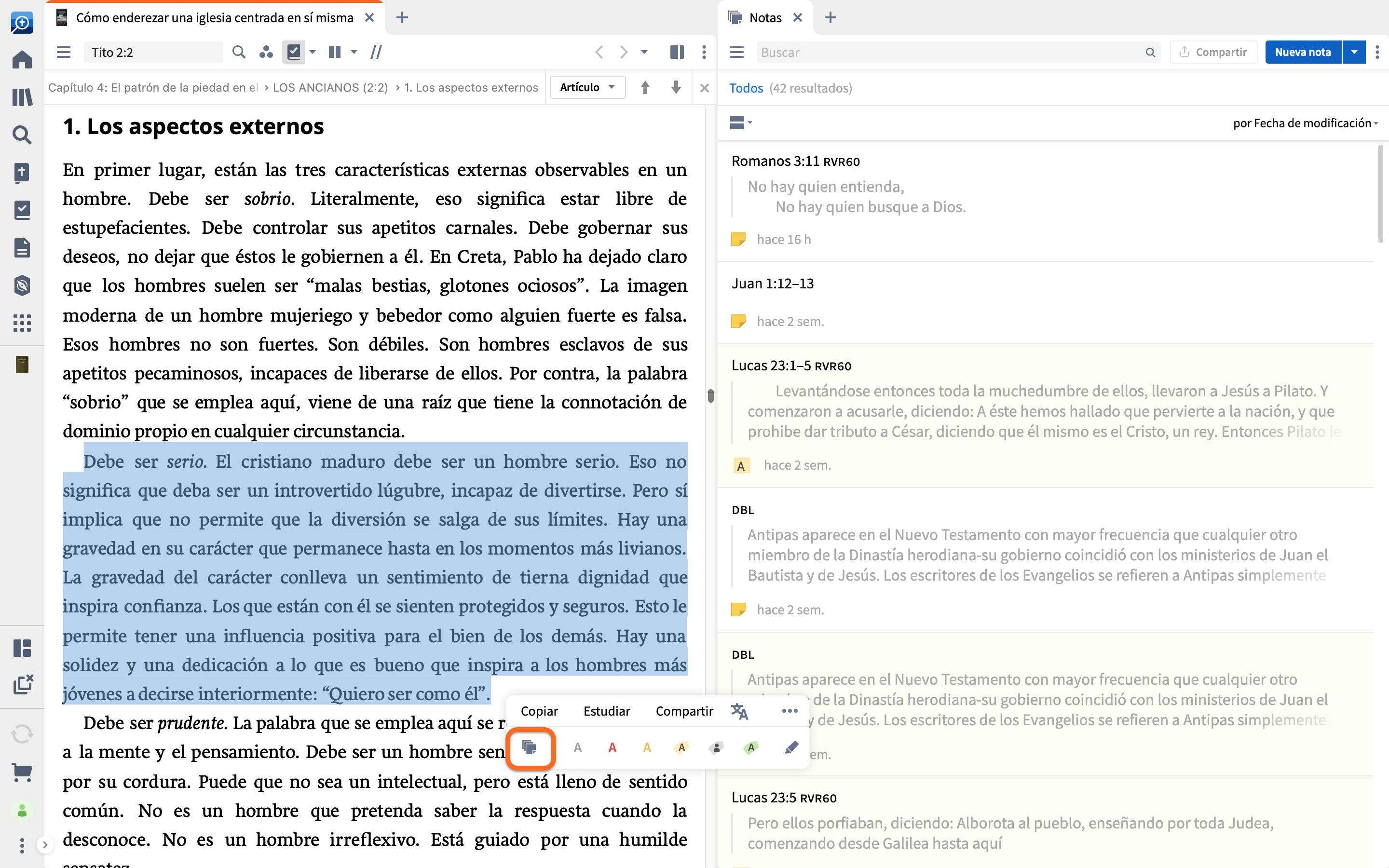This screenshot has height=868, width=1389.
Task: Open the book panel kebab menu
Action: pos(704,52)
